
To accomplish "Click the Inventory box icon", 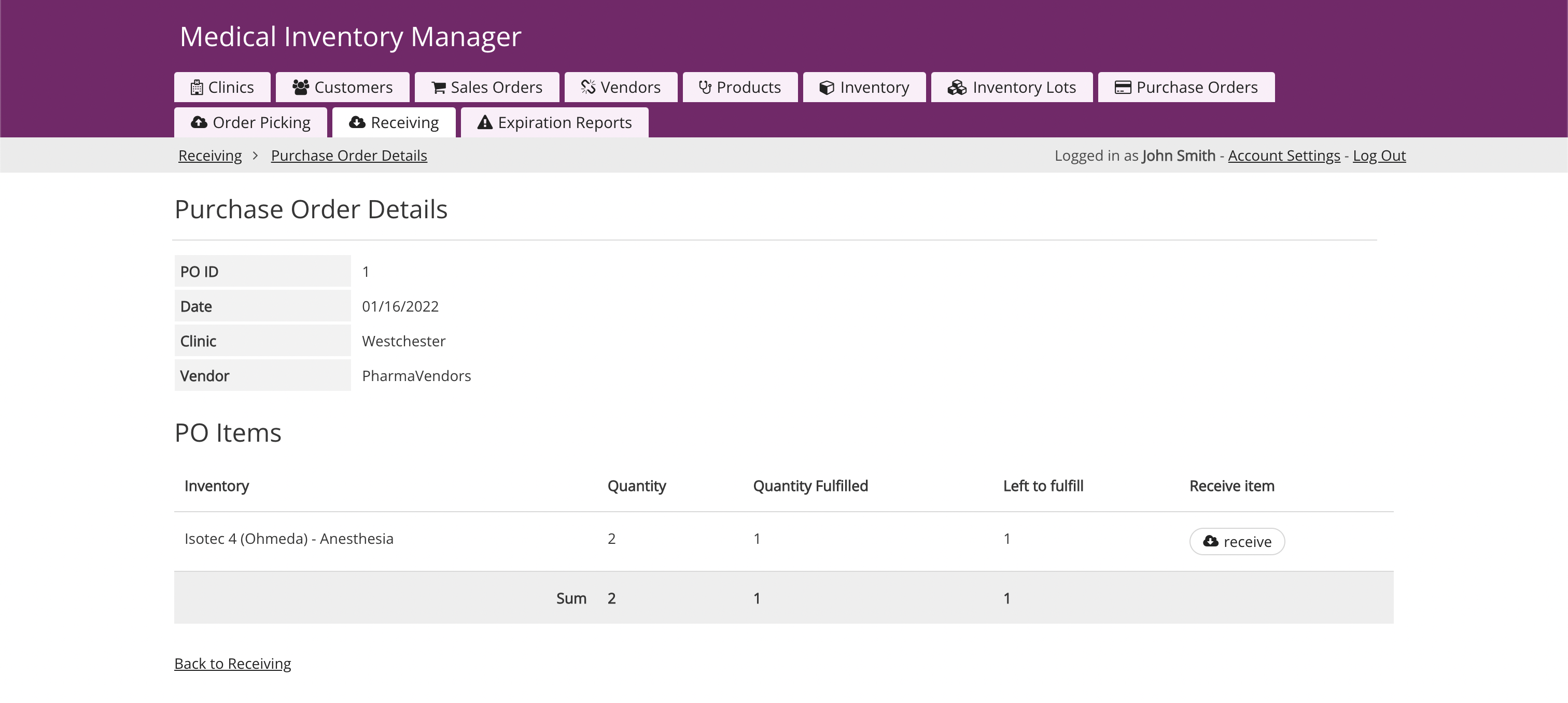I will click(827, 88).
